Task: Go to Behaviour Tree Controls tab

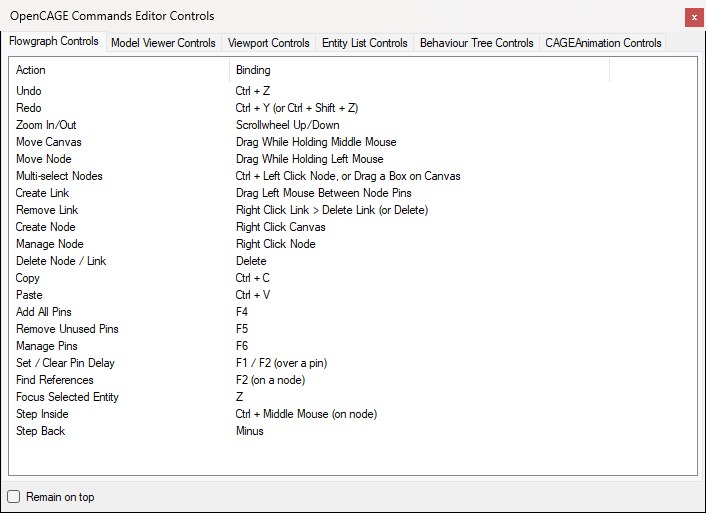Action: 476,43
